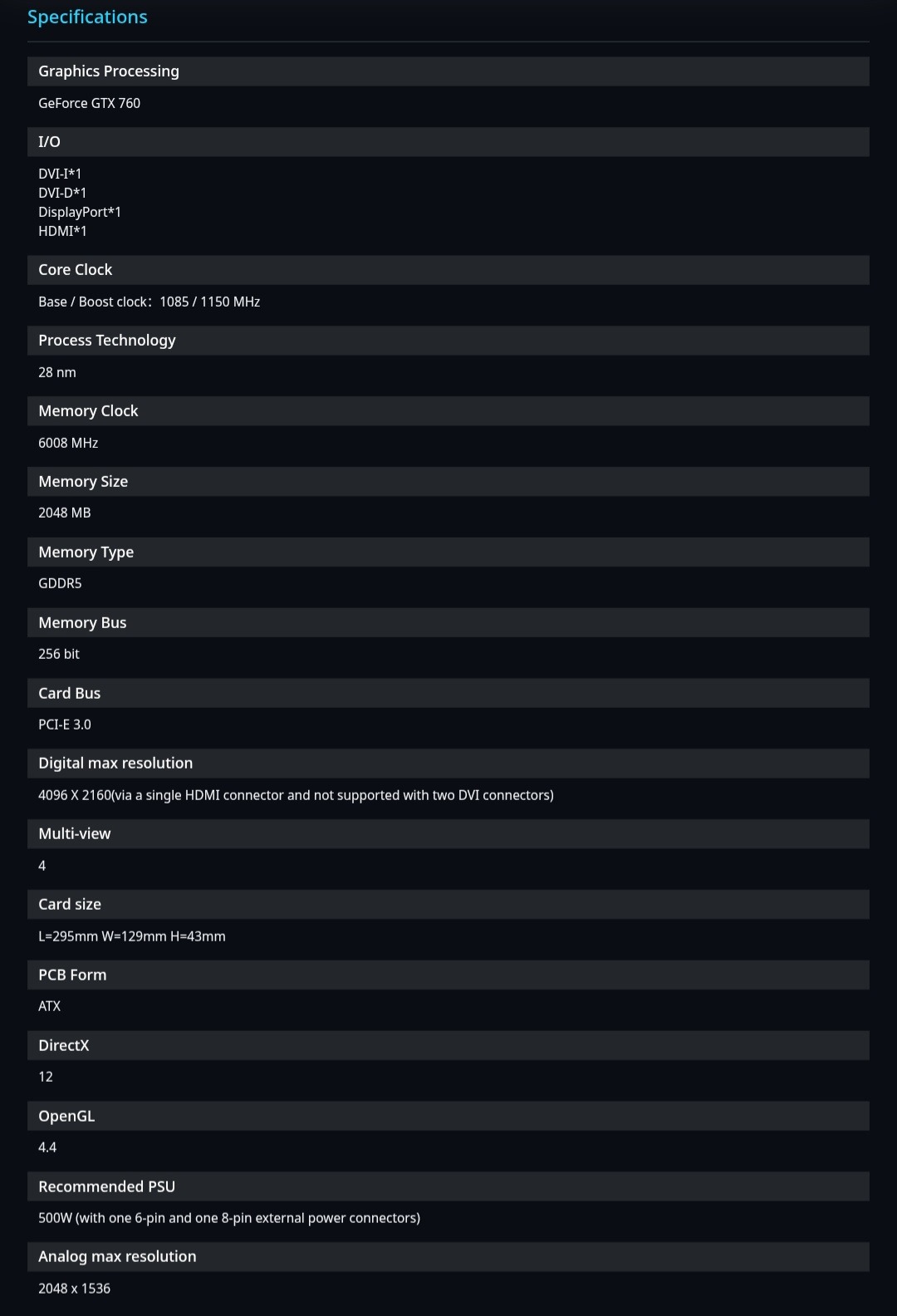
Task: Select the Base / Boost clock value
Action: [149, 302]
